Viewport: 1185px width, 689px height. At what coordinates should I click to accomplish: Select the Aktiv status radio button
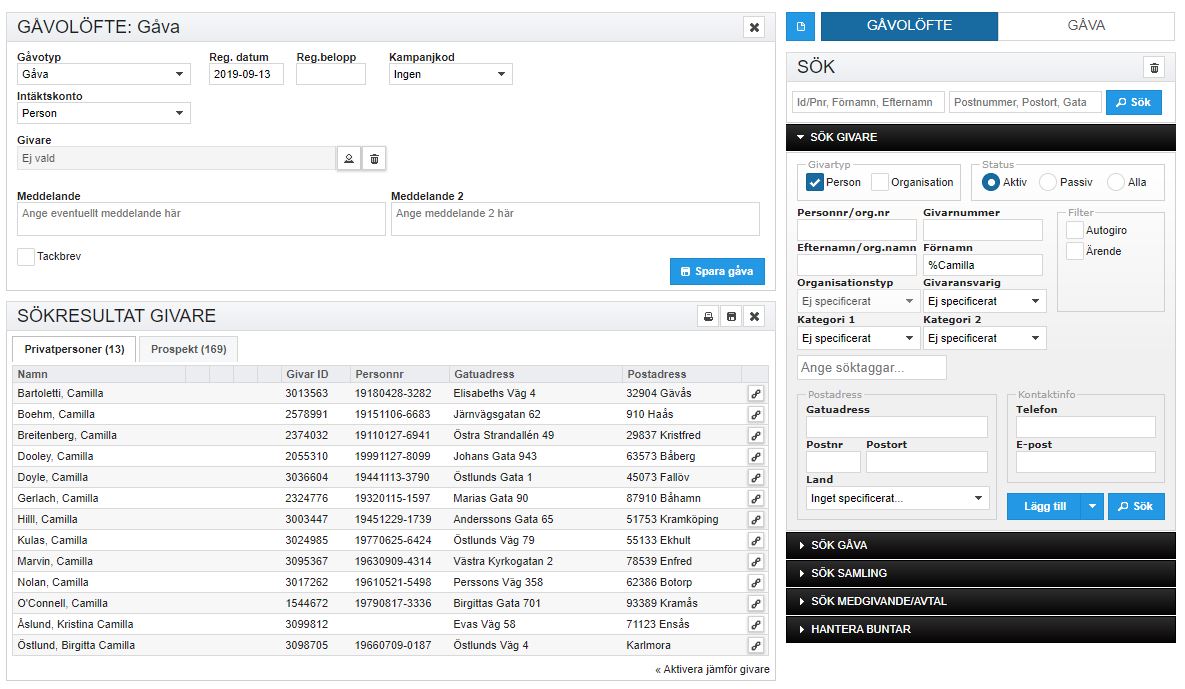point(991,182)
